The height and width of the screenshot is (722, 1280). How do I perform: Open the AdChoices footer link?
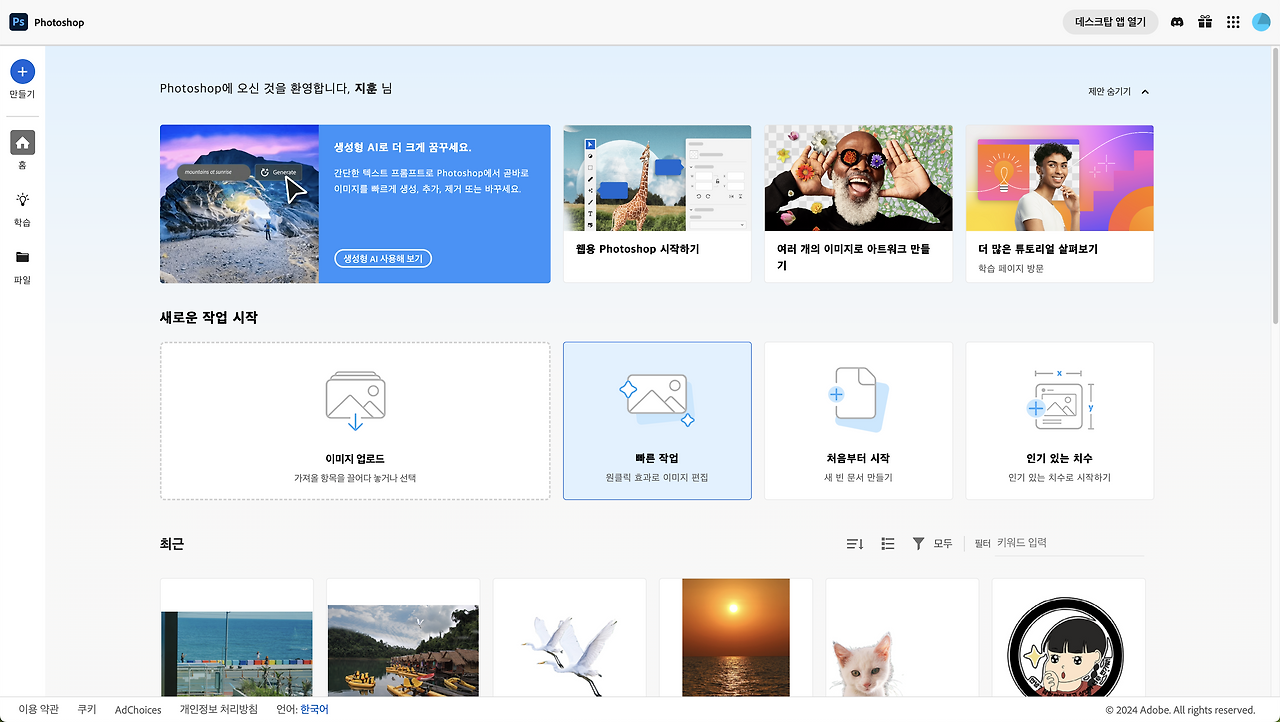pyautogui.click(x=138, y=709)
